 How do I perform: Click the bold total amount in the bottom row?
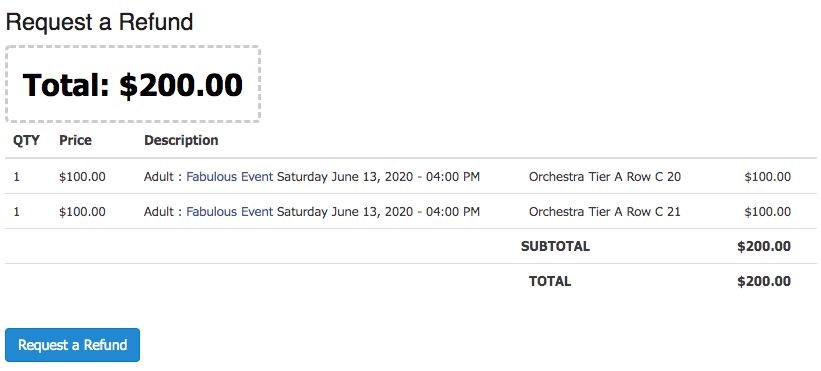point(764,282)
